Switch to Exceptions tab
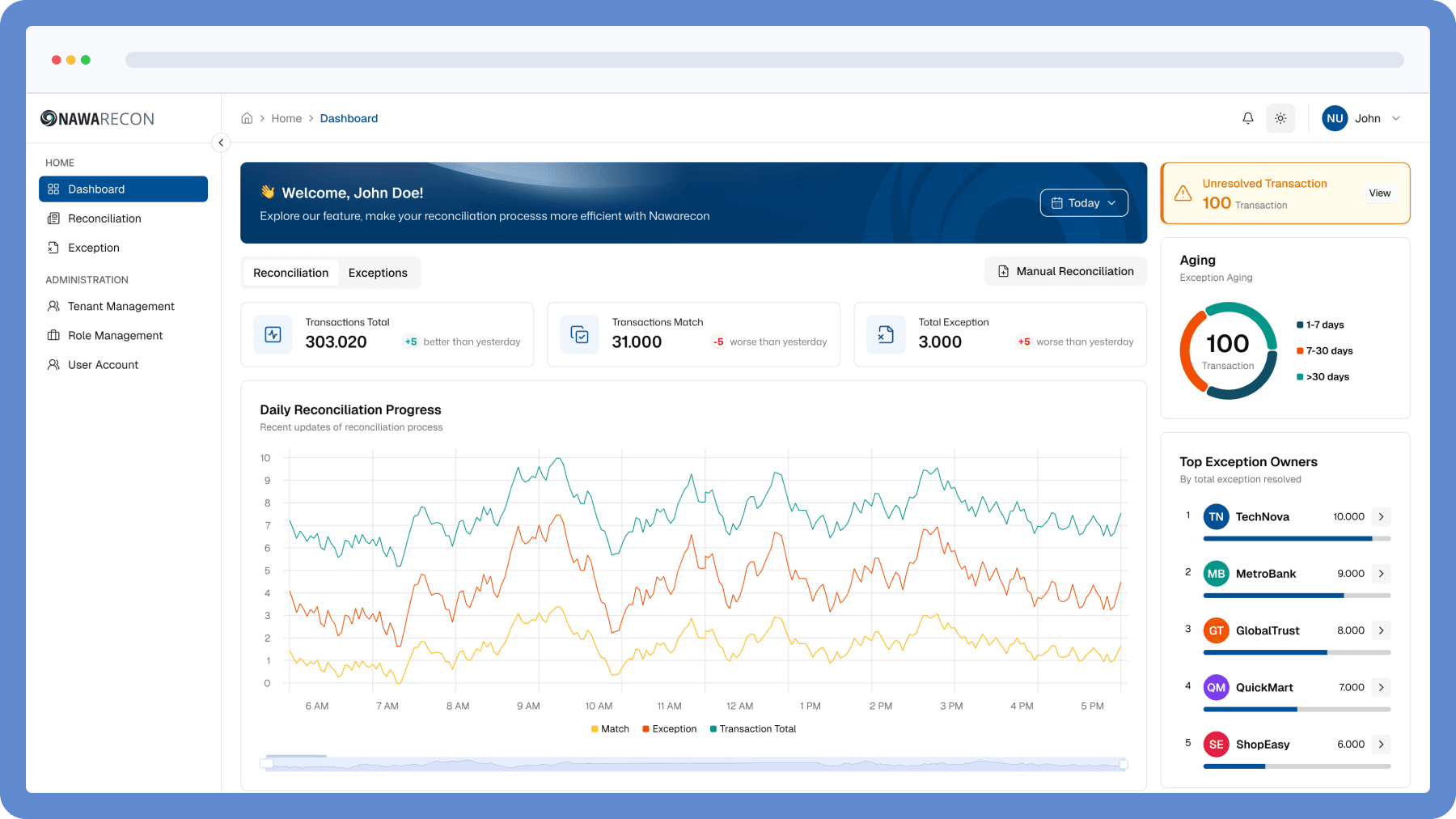Screen dimensions: 1456x819 [378, 273]
